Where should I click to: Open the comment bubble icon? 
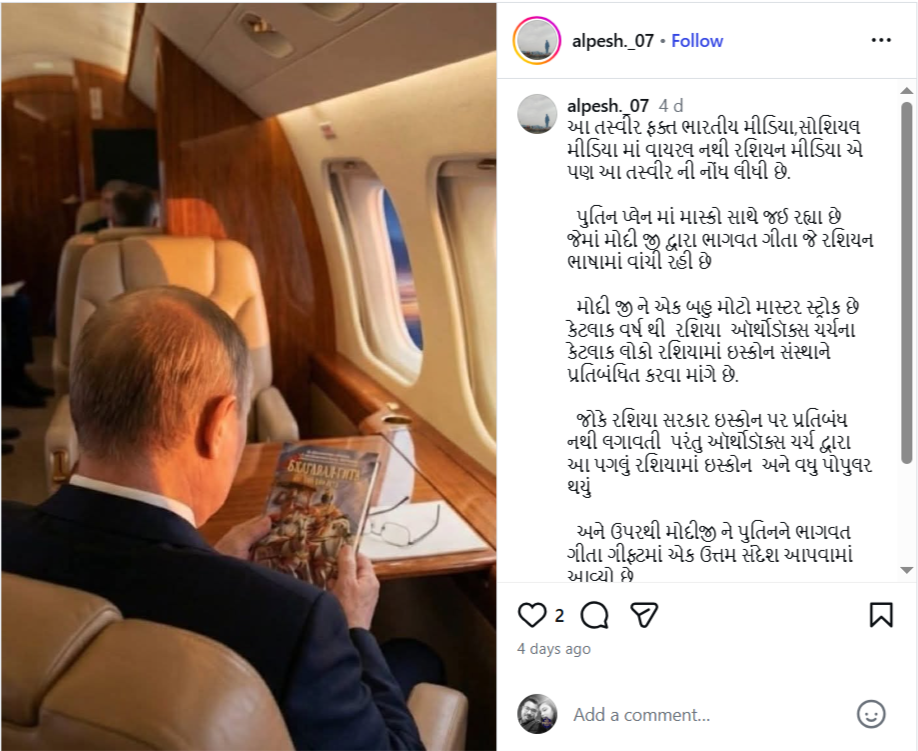point(594,615)
